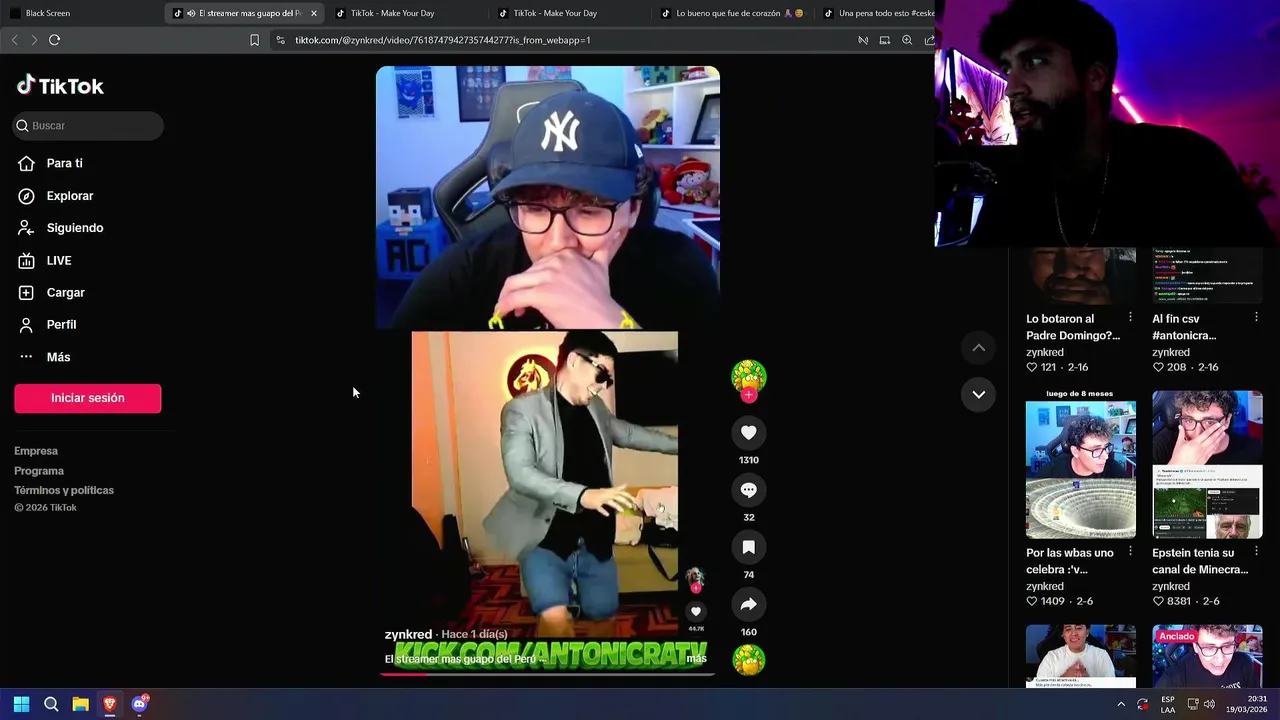The width and height of the screenshot is (1280, 720).
Task: Open Epstein tenia su canal thumbnail
Action: [1207, 465]
